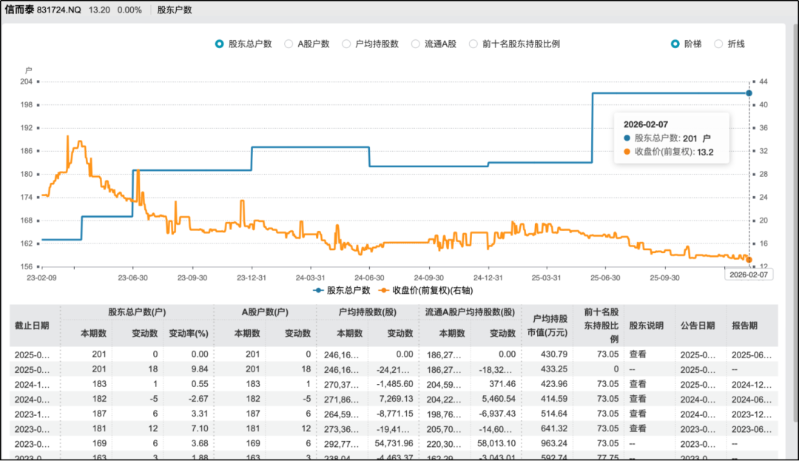Toggle the orange 收盘价(前复权) legend series

pyautogui.click(x=426, y=290)
